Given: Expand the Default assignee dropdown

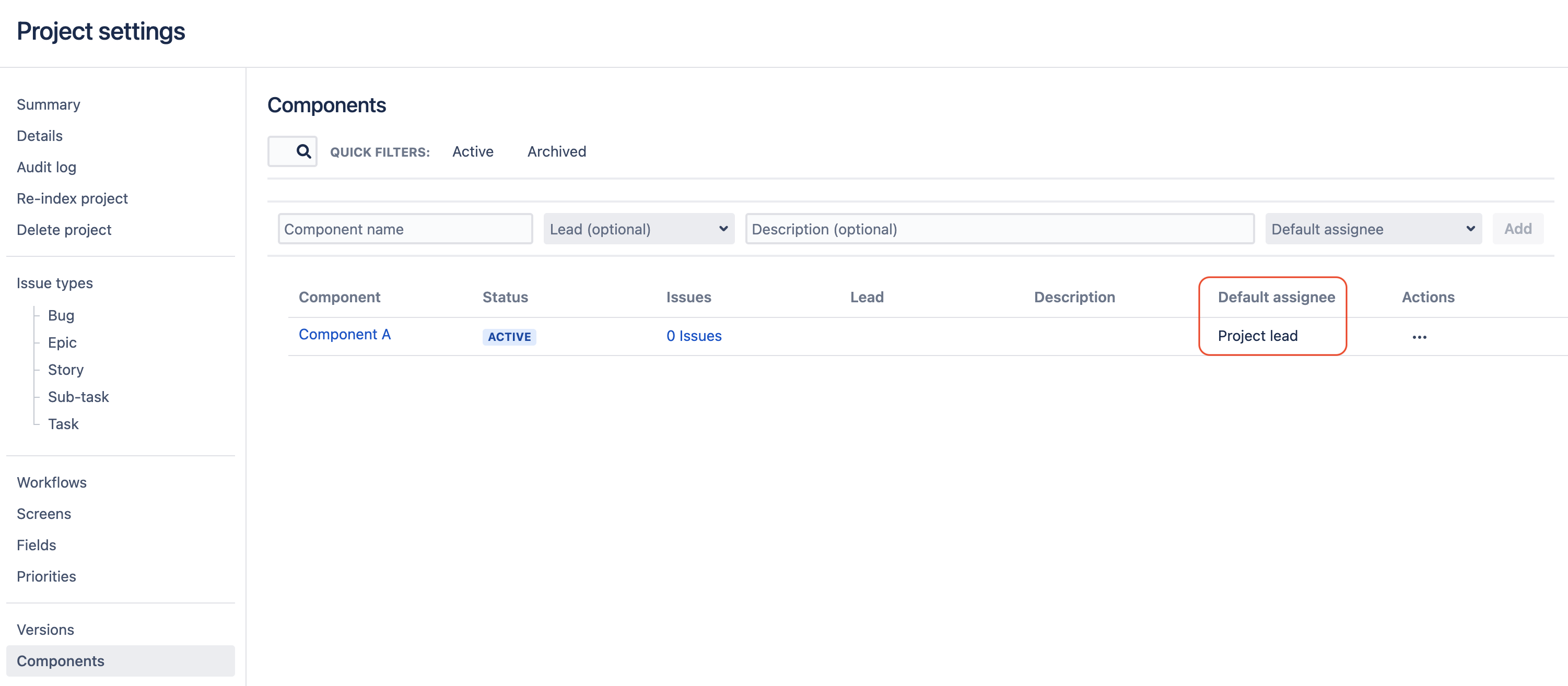Looking at the screenshot, I should tap(1373, 229).
